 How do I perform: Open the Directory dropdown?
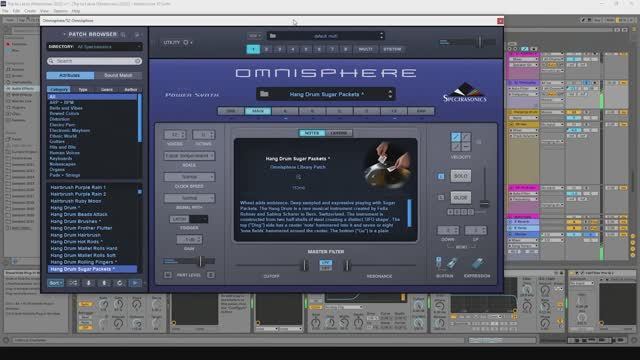(x=94, y=47)
